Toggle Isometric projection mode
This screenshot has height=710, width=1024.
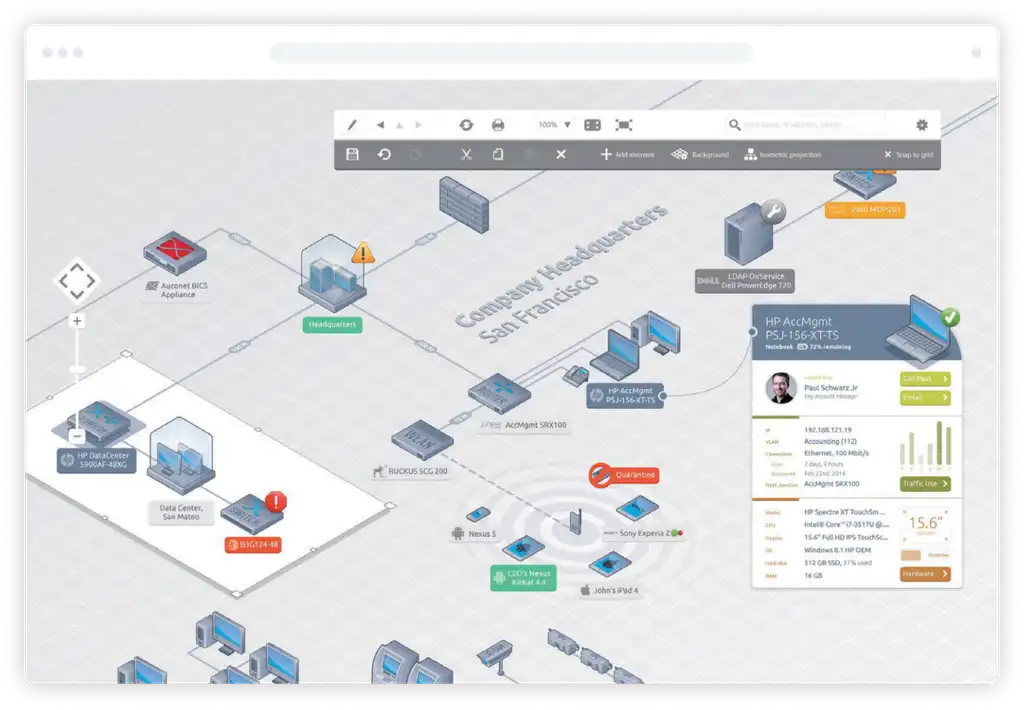click(x=785, y=155)
